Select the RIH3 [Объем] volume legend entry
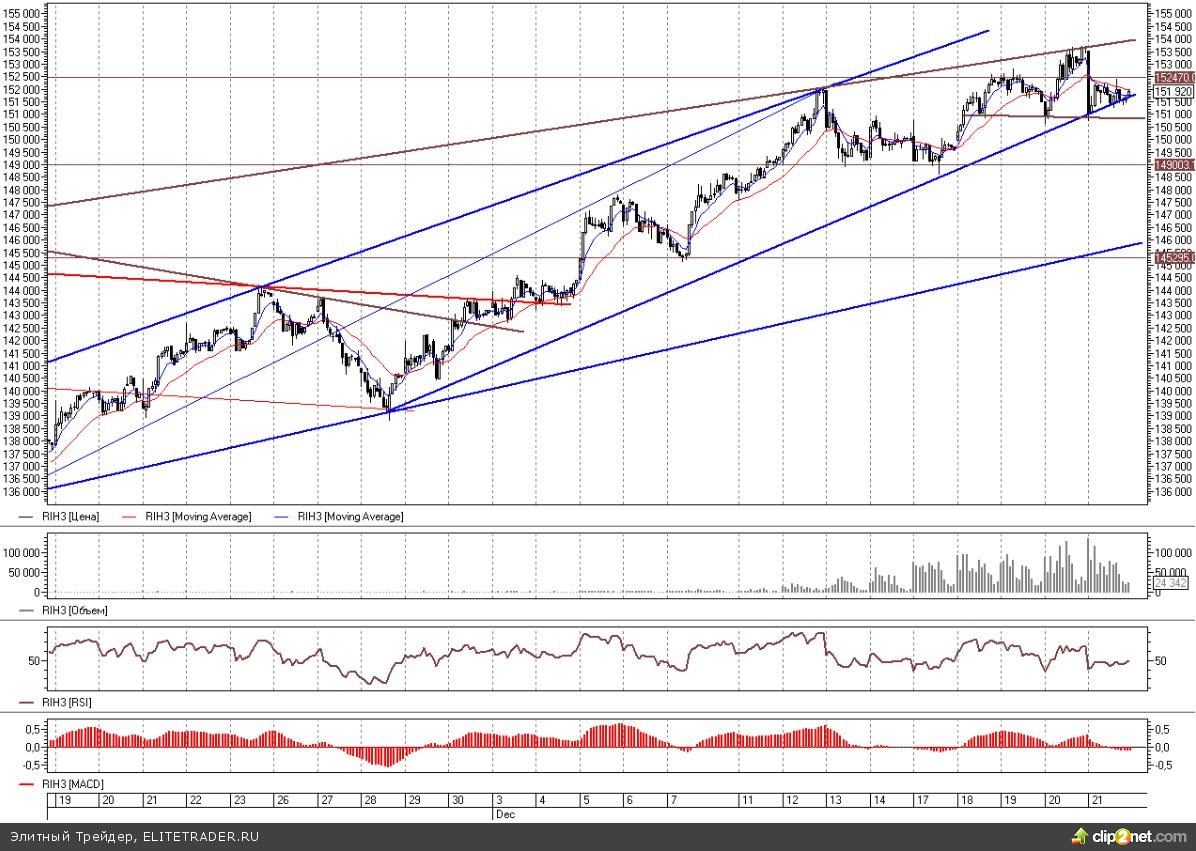 pos(74,609)
